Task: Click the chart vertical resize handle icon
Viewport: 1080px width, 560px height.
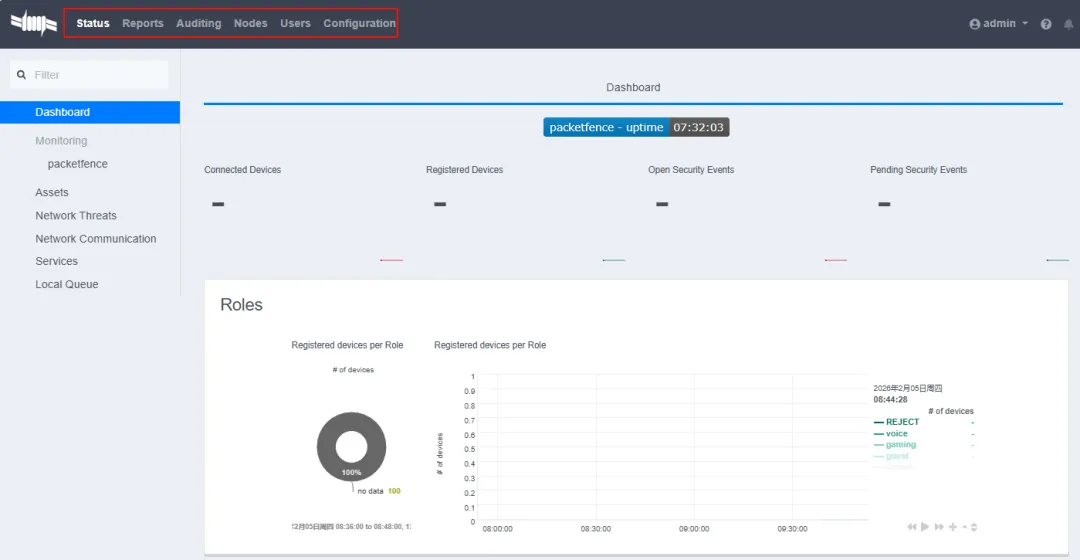Action: coord(974,527)
